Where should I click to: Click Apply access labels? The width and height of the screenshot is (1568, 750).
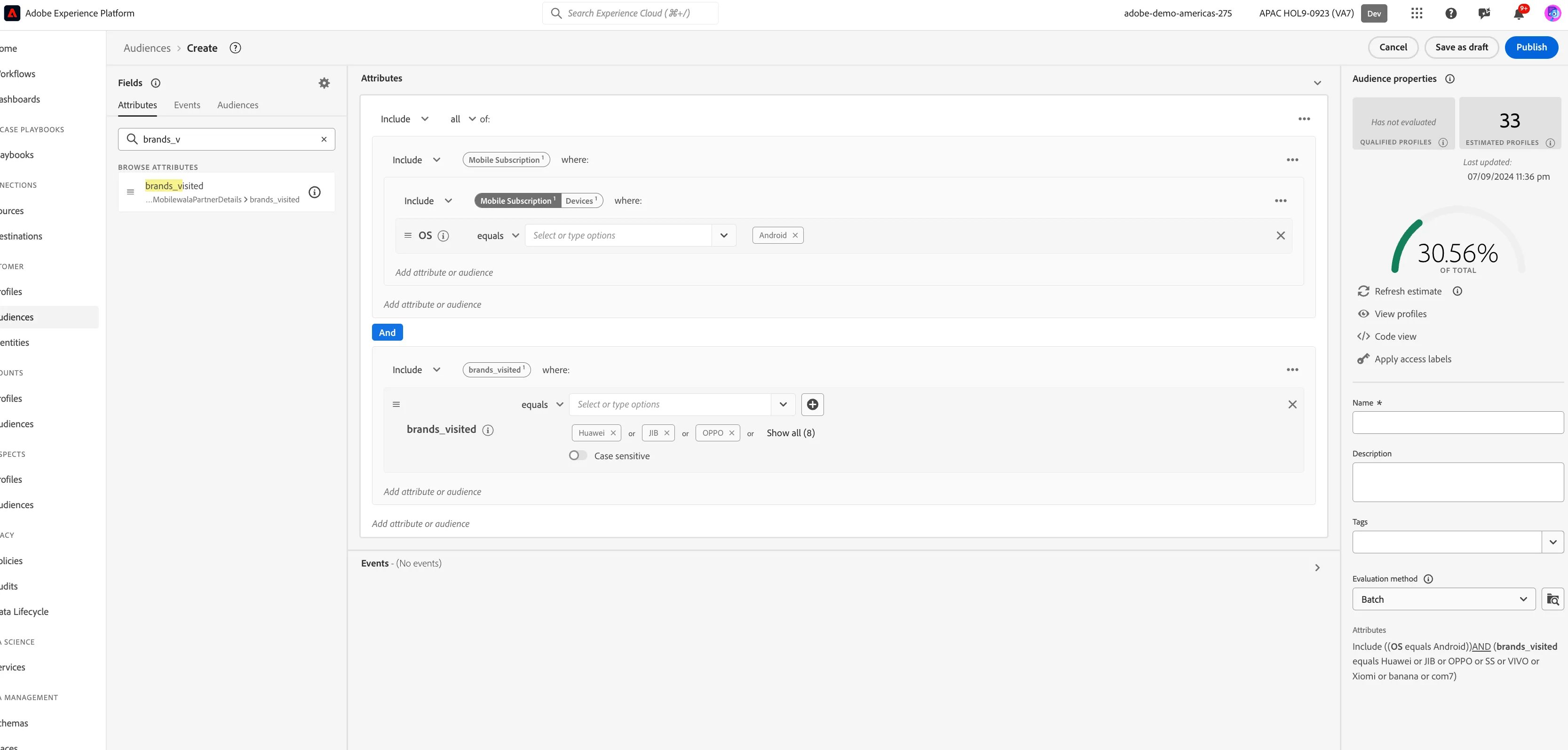(x=1404, y=359)
